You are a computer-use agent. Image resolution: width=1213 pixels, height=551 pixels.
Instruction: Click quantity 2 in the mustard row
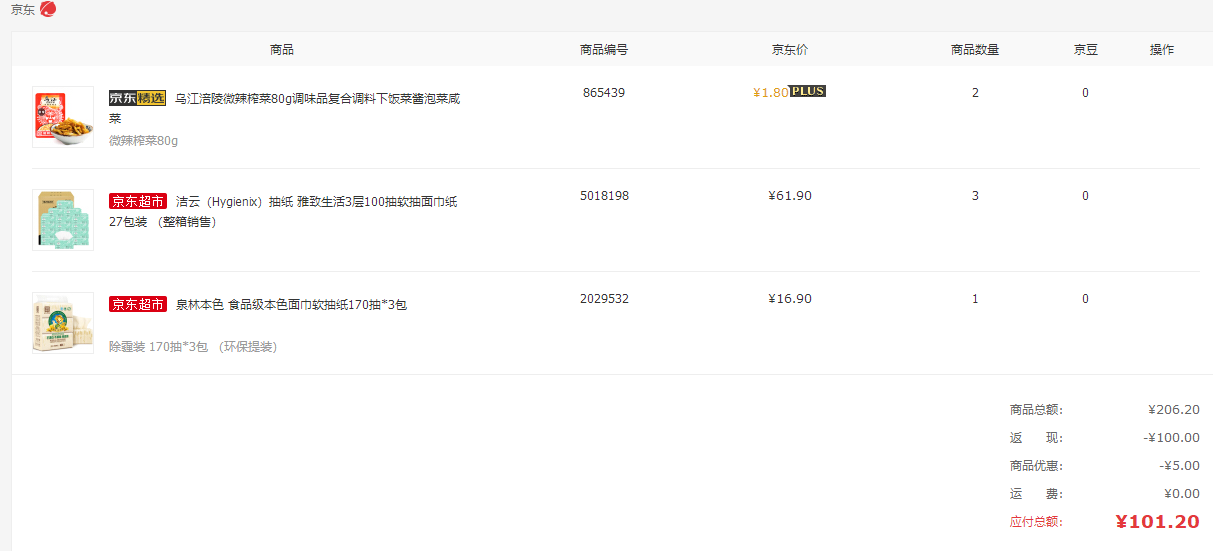point(975,92)
